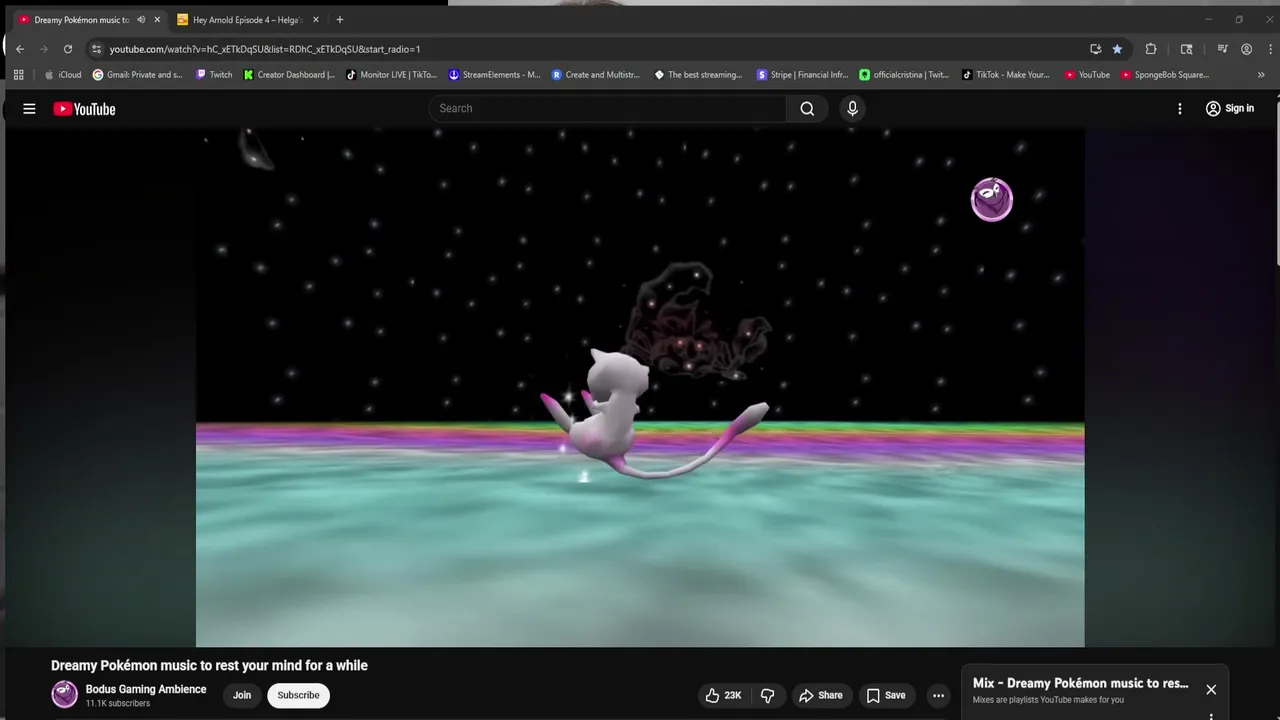Open the Extensions puzzle icon

[x=1151, y=49]
